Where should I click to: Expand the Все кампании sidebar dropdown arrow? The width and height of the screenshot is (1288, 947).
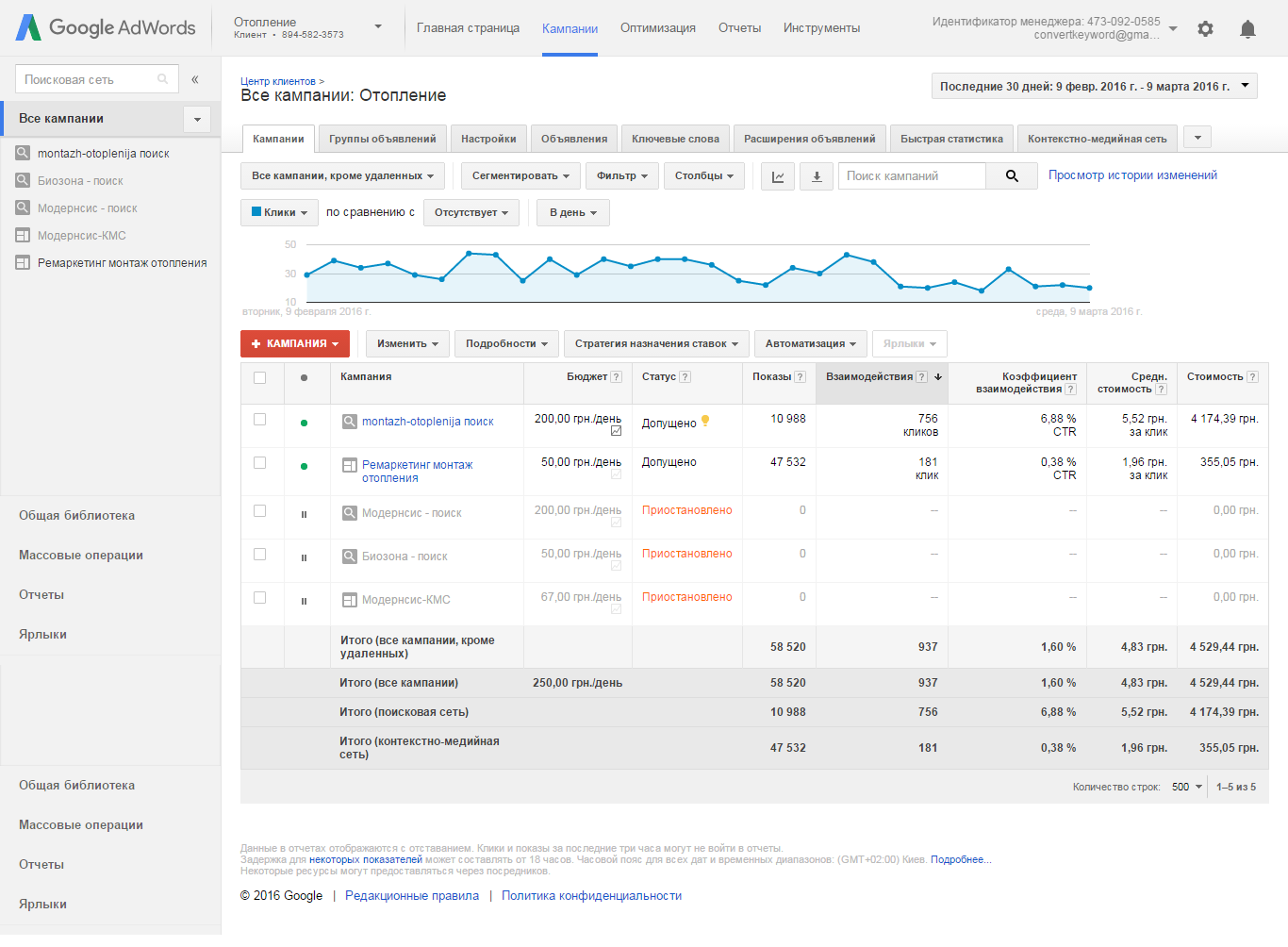coord(197,119)
